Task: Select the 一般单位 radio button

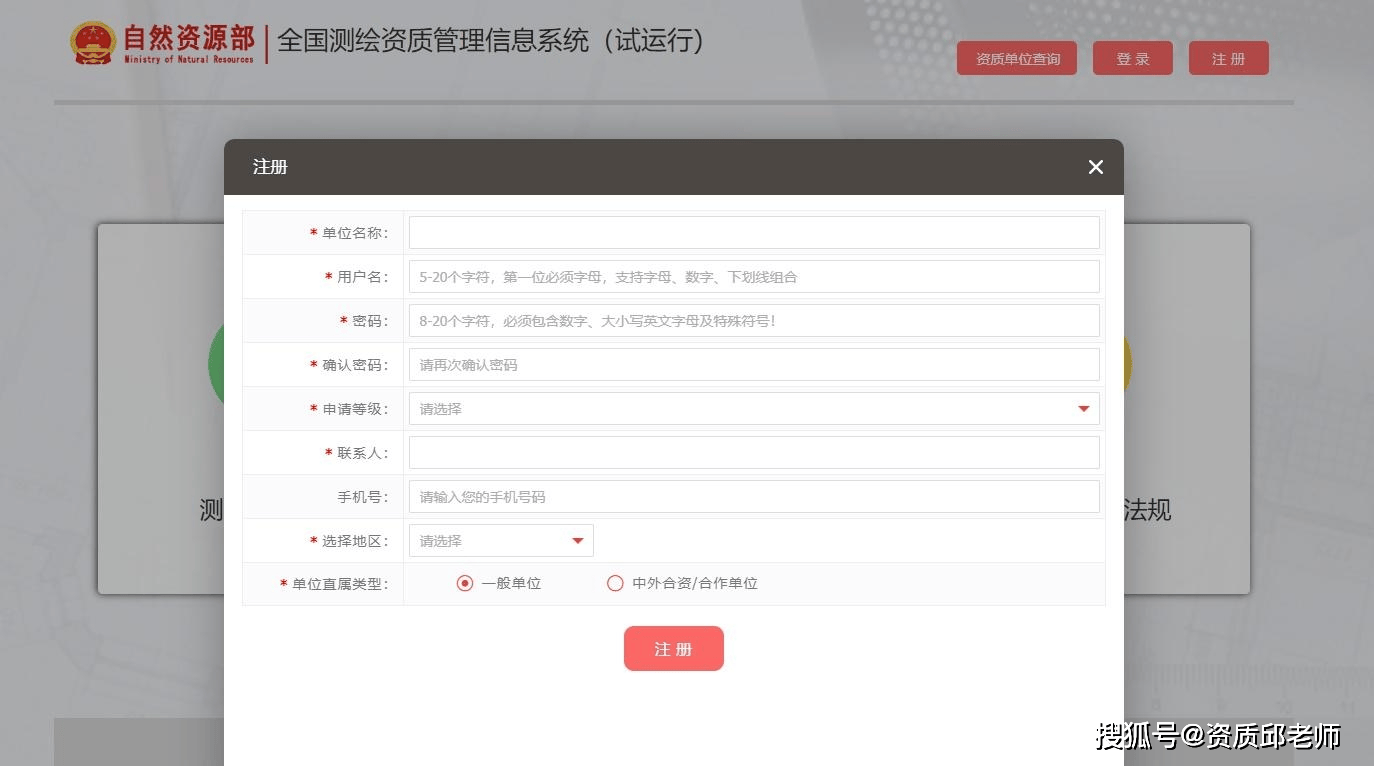Action: click(x=465, y=583)
